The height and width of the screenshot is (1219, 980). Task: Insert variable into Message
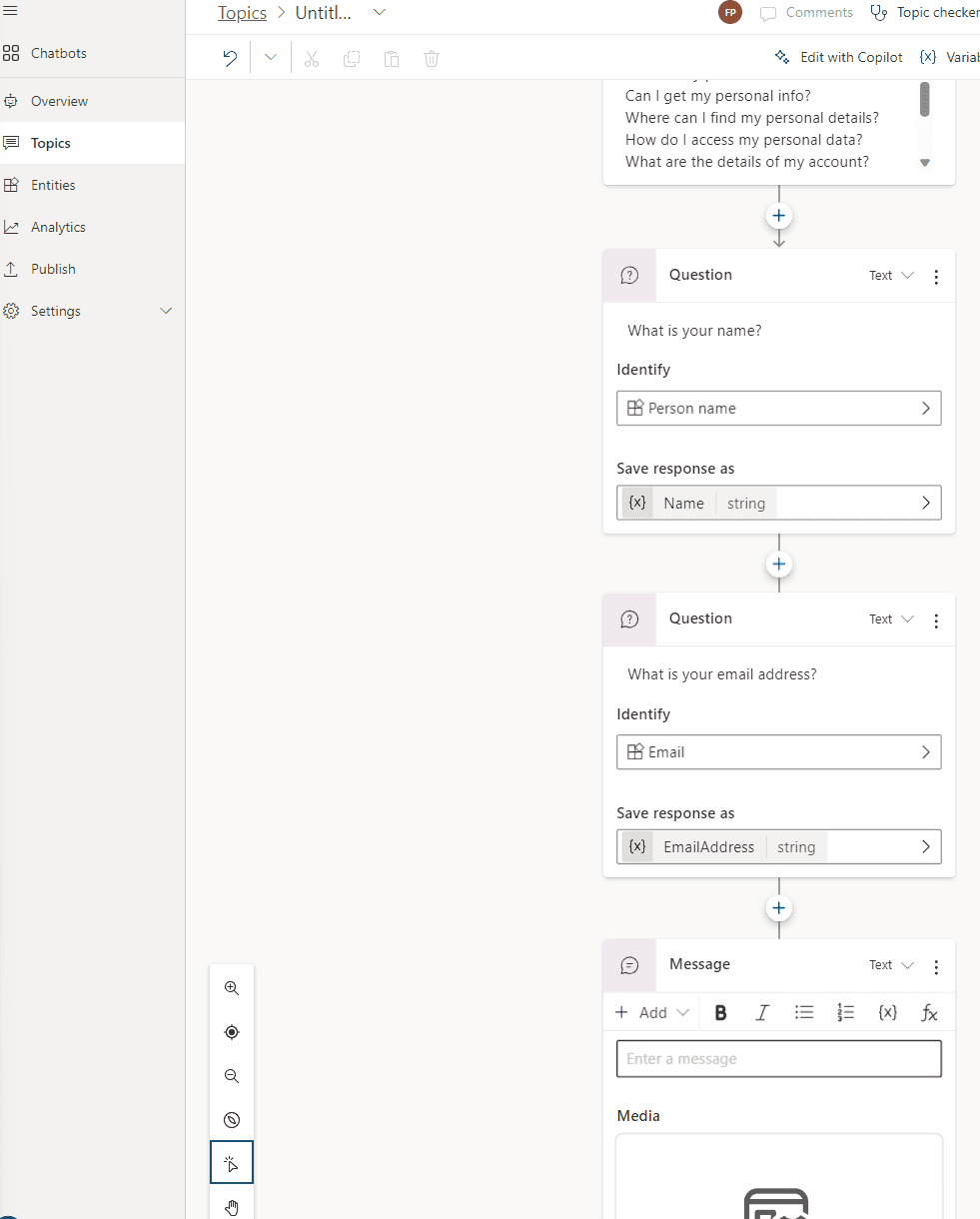[x=887, y=1012]
